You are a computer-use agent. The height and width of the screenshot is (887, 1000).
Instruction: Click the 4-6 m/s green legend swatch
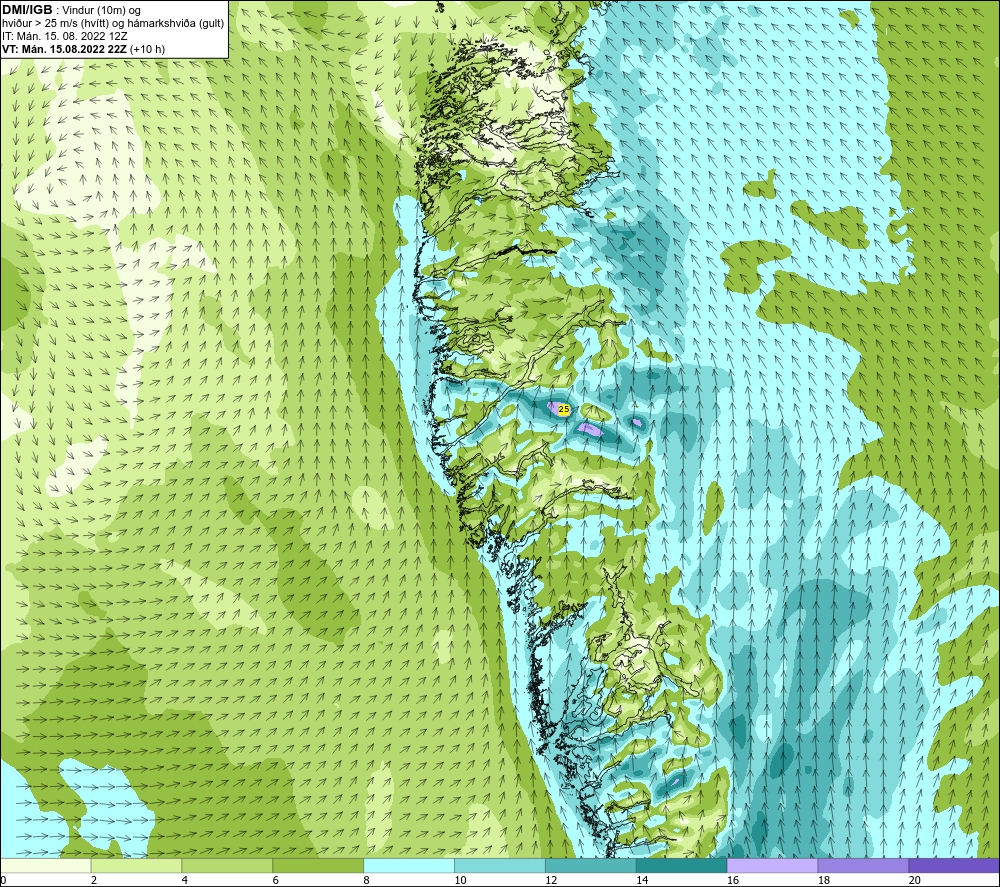pyautogui.click(x=227, y=866)
